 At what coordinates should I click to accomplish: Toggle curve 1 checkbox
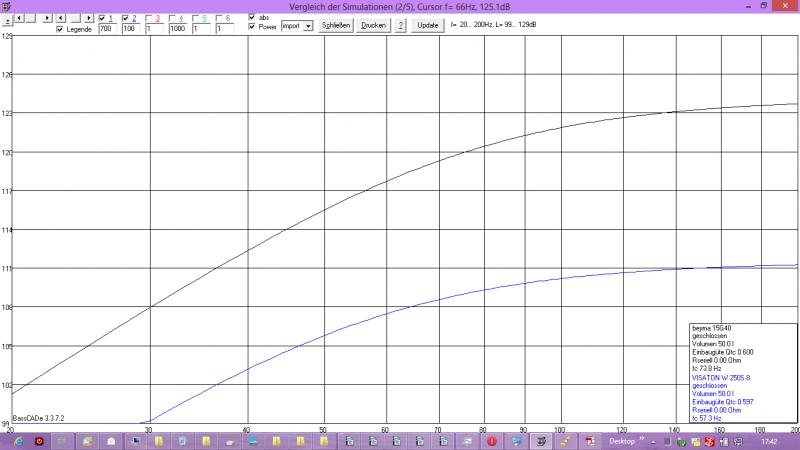tap(102, 18)
